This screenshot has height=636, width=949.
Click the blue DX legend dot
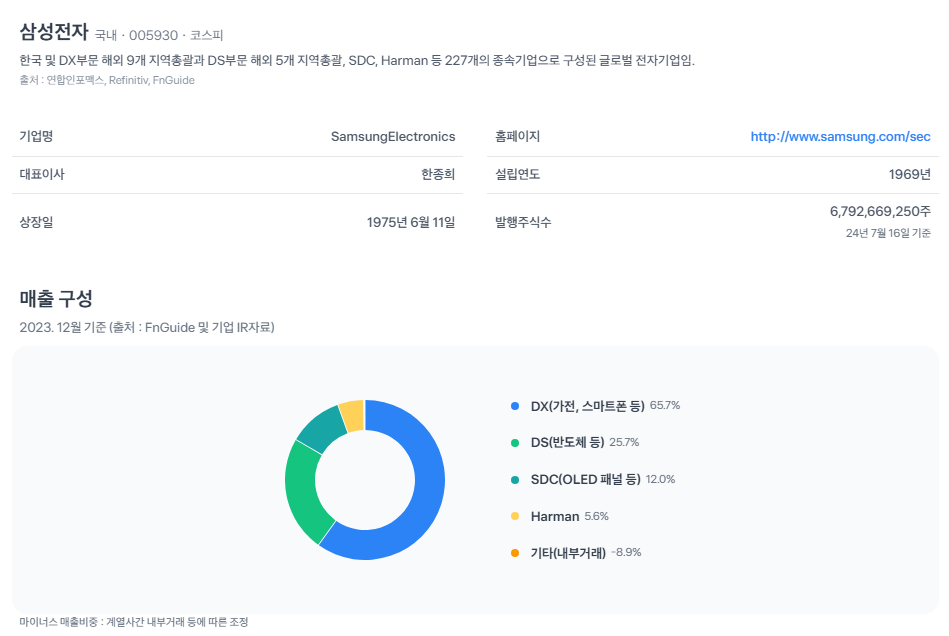click(x=515, y=406)
